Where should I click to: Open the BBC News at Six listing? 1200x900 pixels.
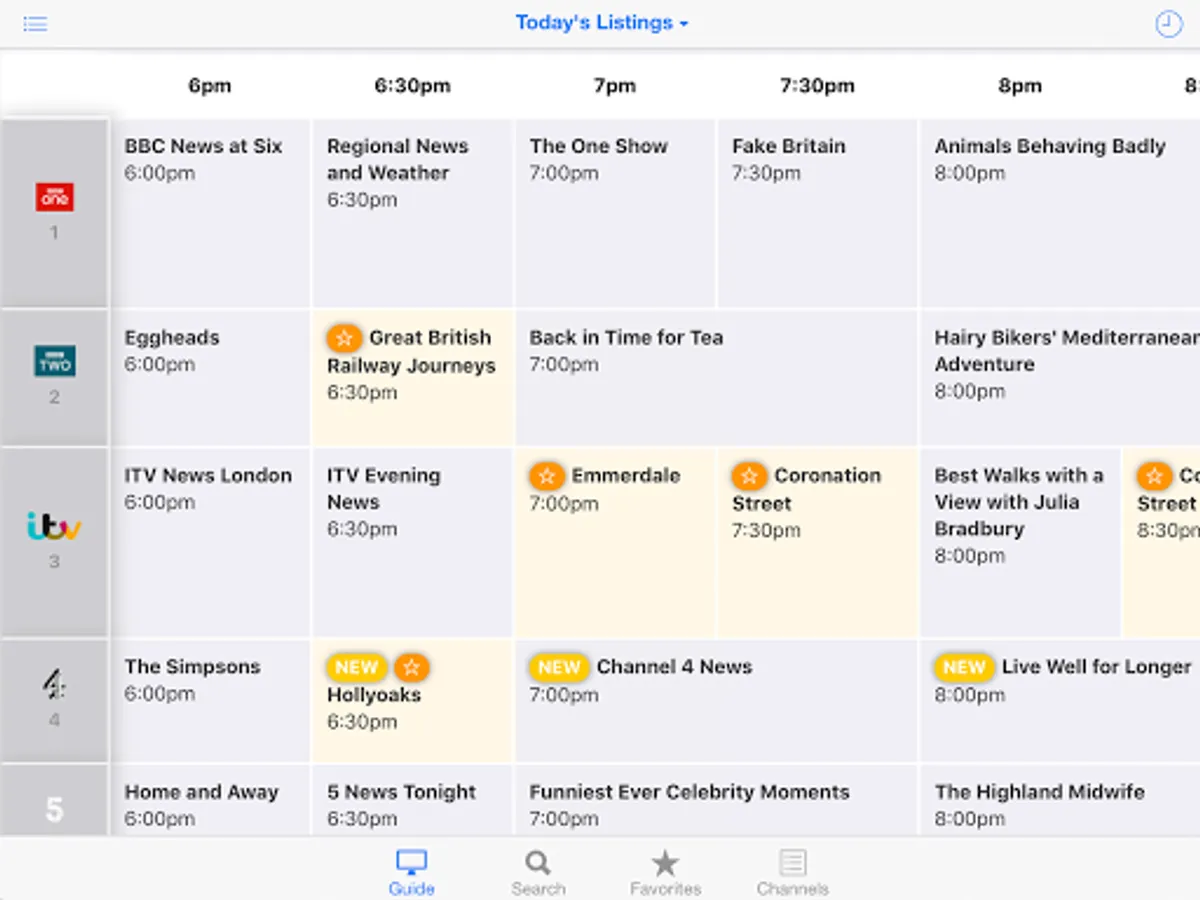pyautogui.click(x=211, y=212)
